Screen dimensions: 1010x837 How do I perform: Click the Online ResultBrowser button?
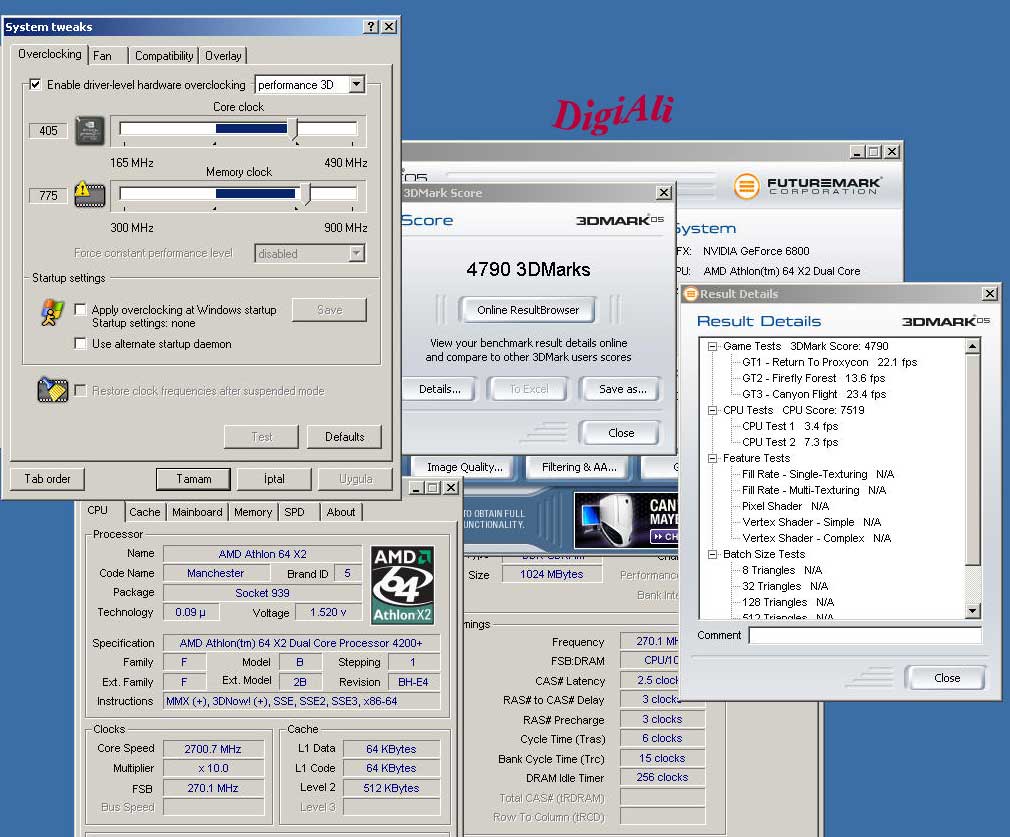pyautogui.click(x=528, y=310)
